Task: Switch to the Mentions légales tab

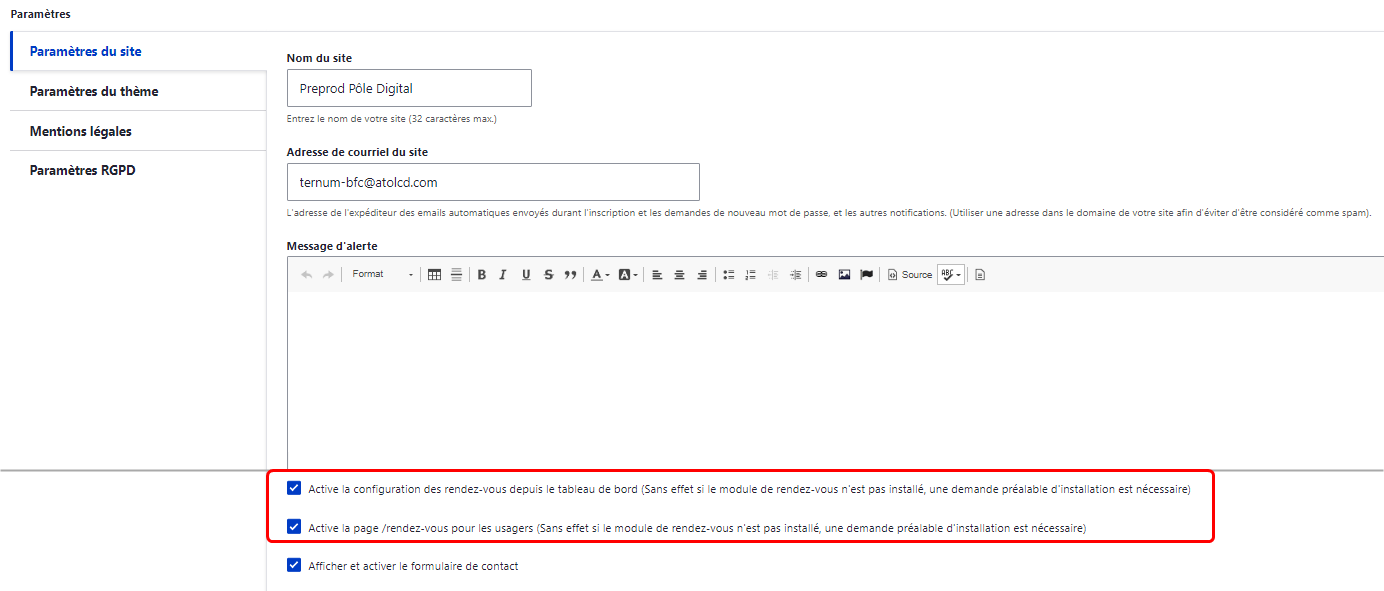Action: [x=81, y=131]
